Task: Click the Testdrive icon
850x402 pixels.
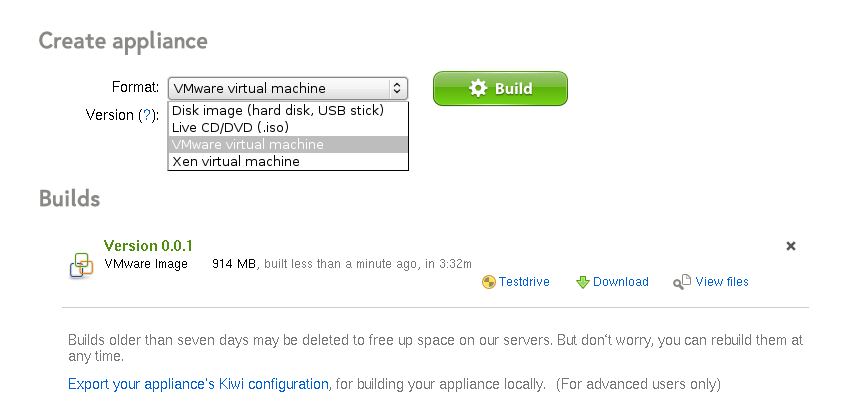Action: coord(488,282)
